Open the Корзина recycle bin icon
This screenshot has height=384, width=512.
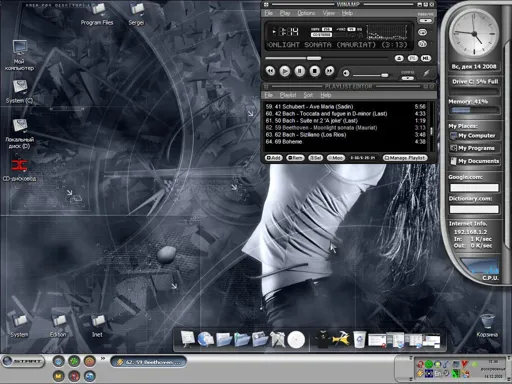click(x=487, y=326)
